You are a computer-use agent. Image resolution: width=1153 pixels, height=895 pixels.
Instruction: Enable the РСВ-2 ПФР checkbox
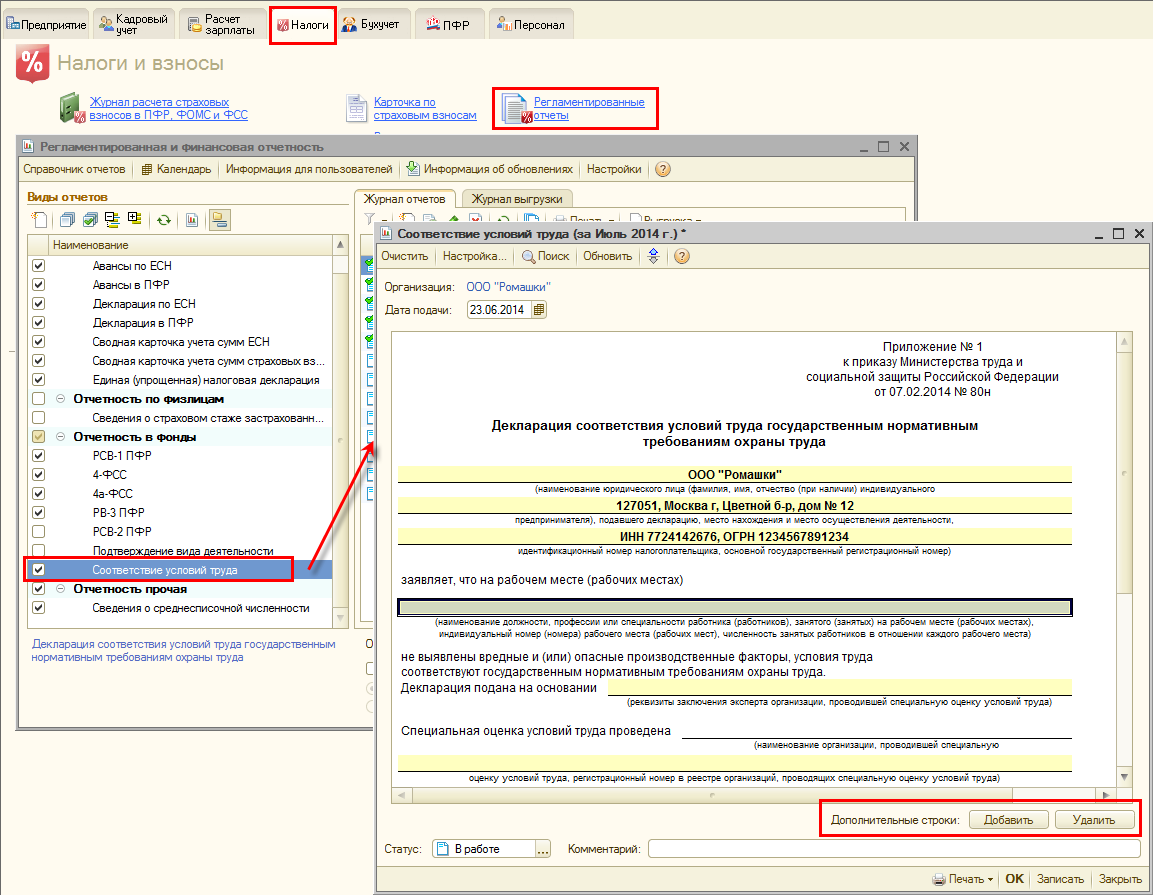pos(39,531)
